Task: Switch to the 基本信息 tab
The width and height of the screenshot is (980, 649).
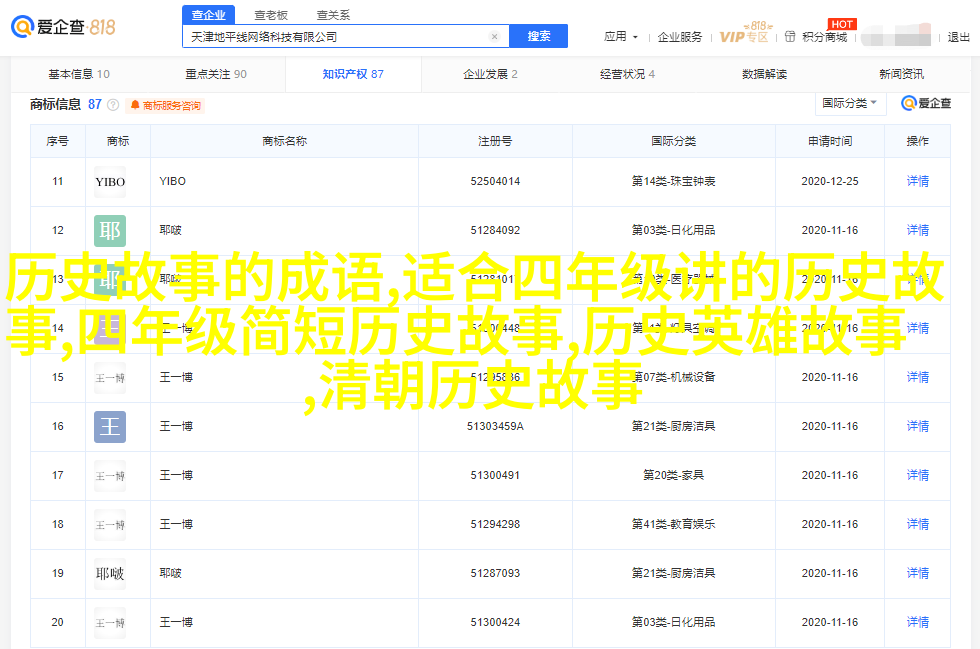Action: 79,74
